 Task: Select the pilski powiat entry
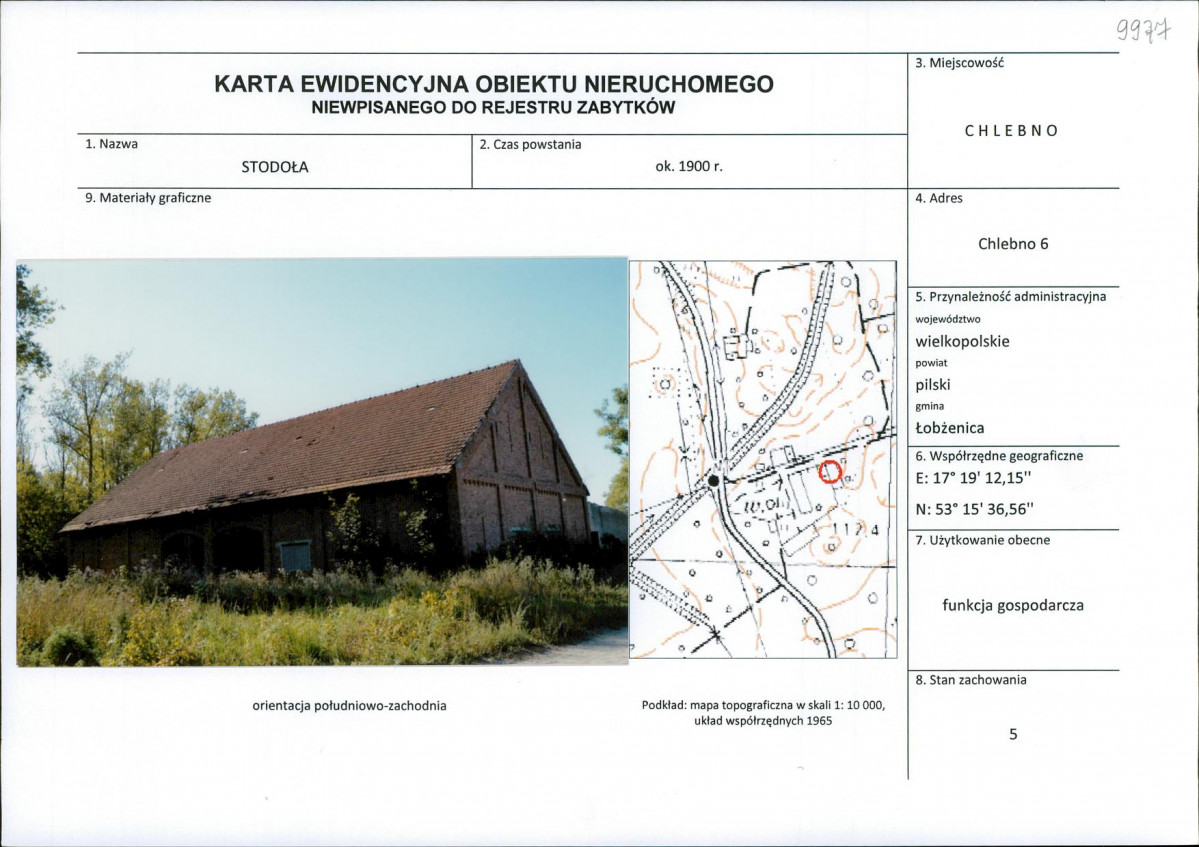pyautogui.click(x=934, y=383)
